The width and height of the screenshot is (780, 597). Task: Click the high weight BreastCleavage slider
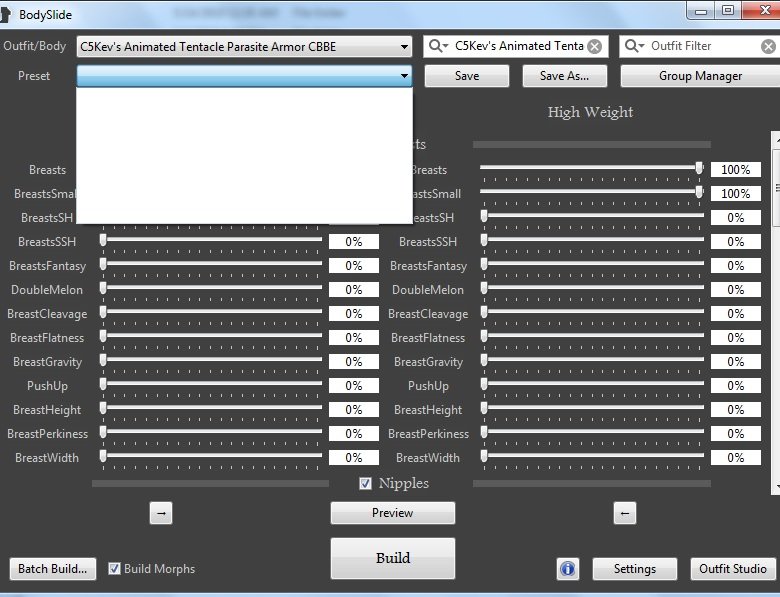[592, 312]
